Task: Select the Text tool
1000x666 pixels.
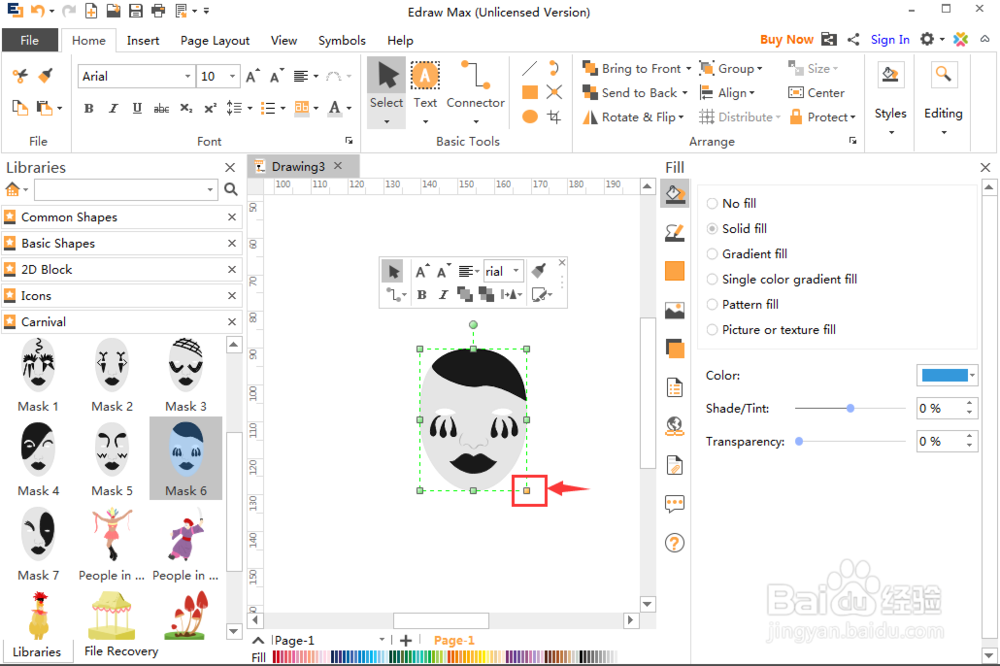Action: pyautogui.click(x=425, y=86)
